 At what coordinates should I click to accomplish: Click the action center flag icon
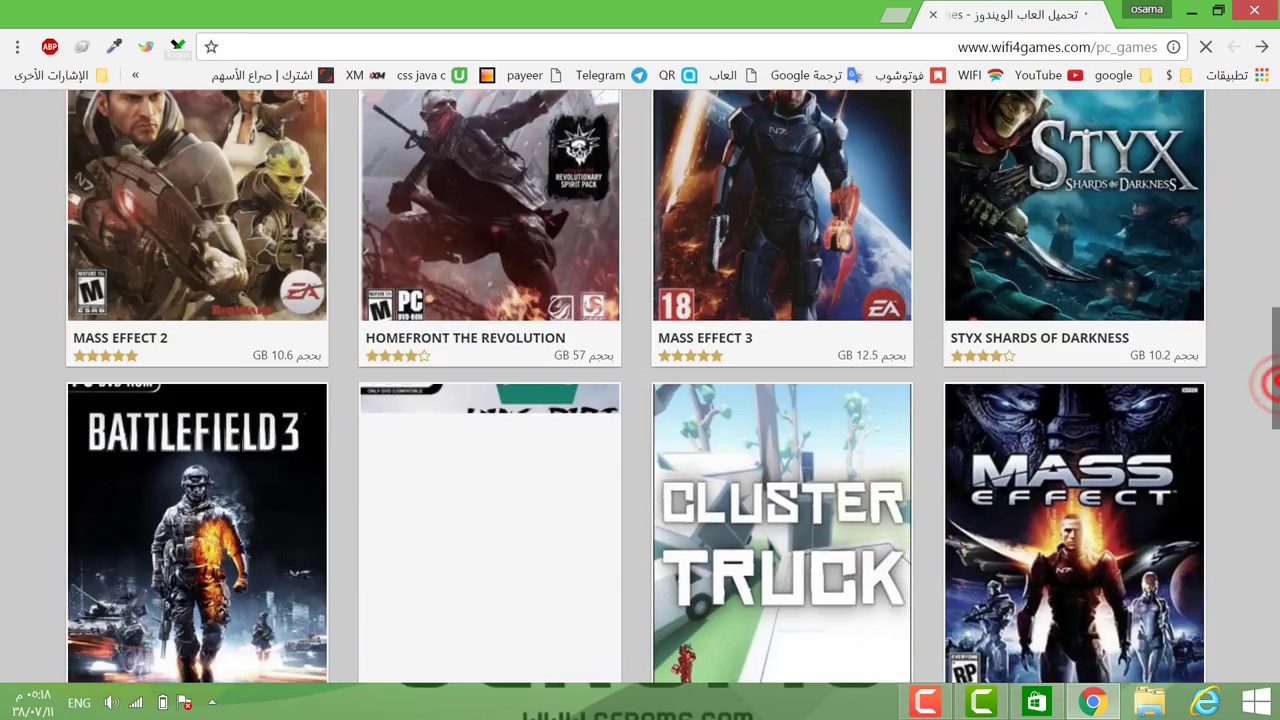coord(185,703)
